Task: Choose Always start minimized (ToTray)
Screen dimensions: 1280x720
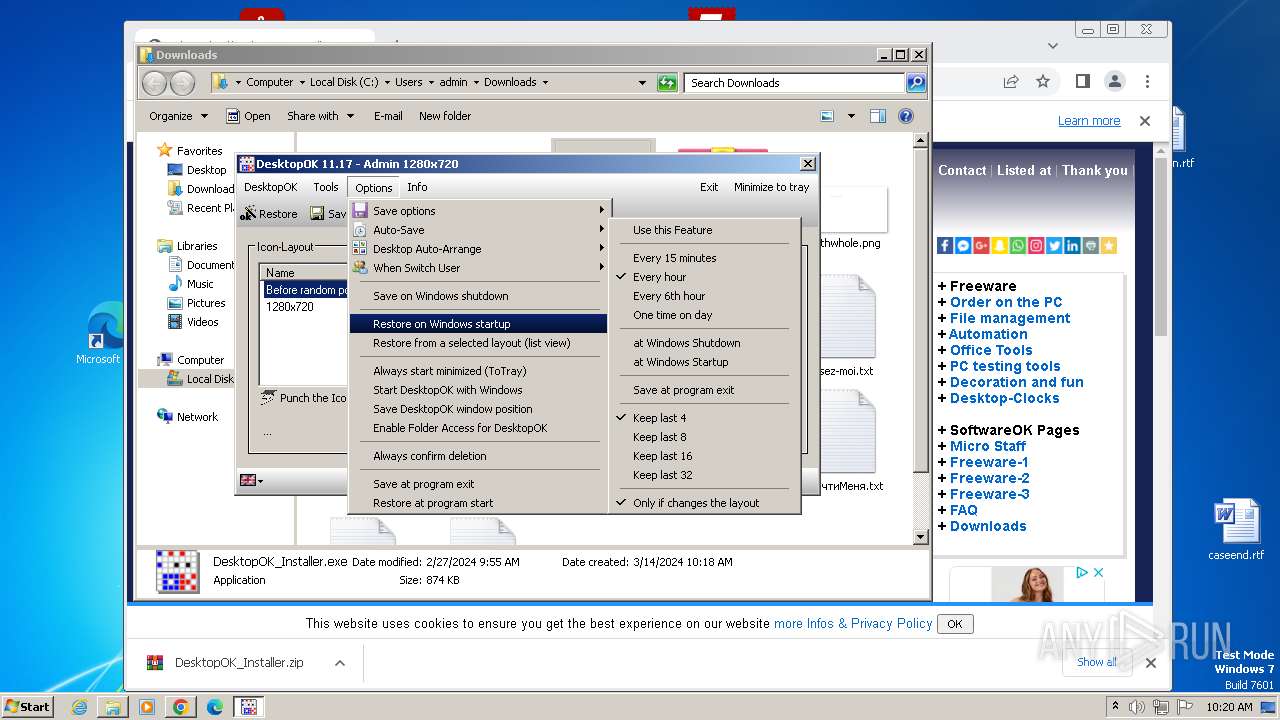Action: 478,371
